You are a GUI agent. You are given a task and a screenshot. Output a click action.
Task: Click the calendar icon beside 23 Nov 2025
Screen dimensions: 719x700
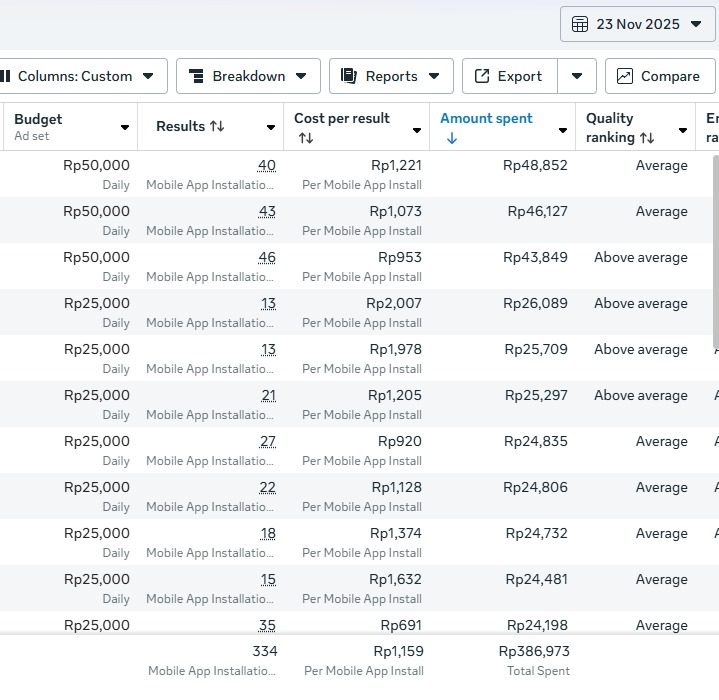tap(580, 24)
